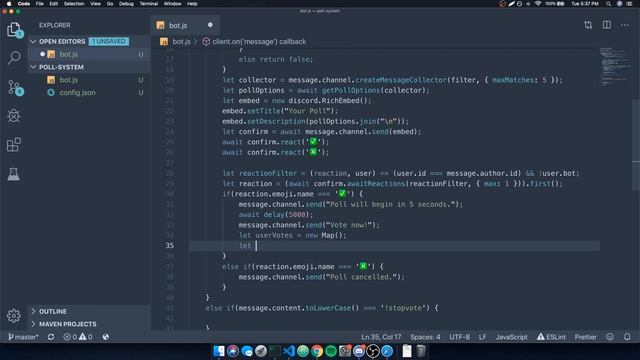
Task: Click the master branch indicator in the status bar
Action: click(23, 337)
